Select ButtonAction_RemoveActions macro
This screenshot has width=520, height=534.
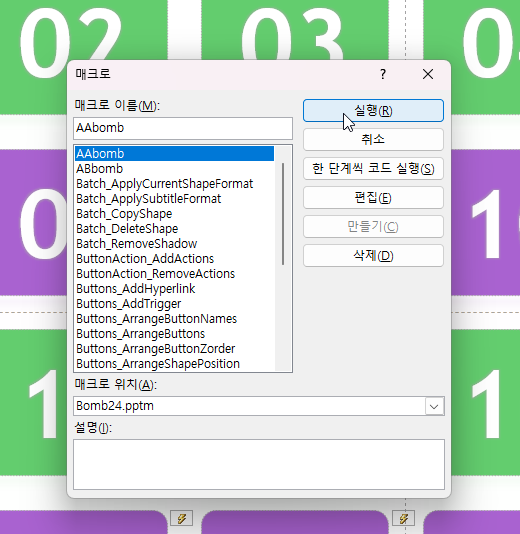[174, 273]
